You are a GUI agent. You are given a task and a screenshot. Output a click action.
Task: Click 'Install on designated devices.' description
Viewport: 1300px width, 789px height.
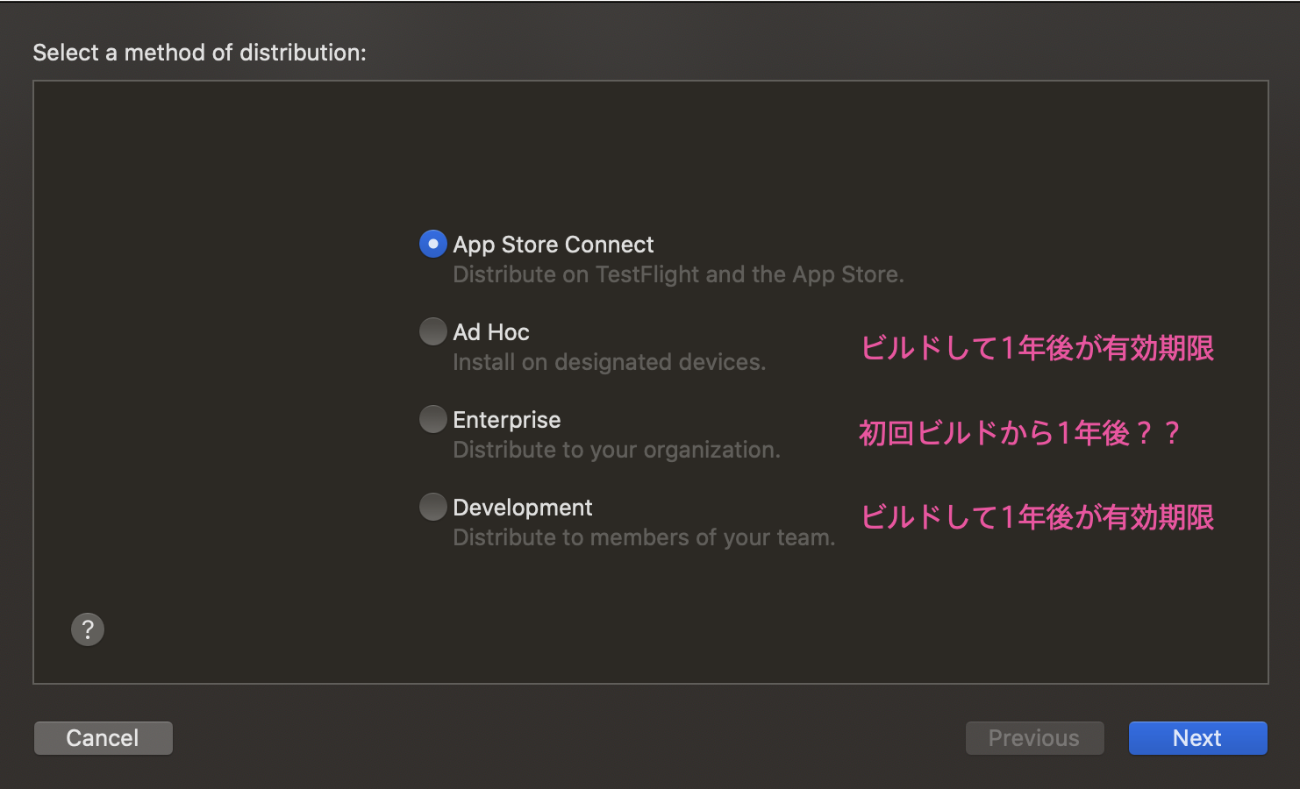(609, 362)
